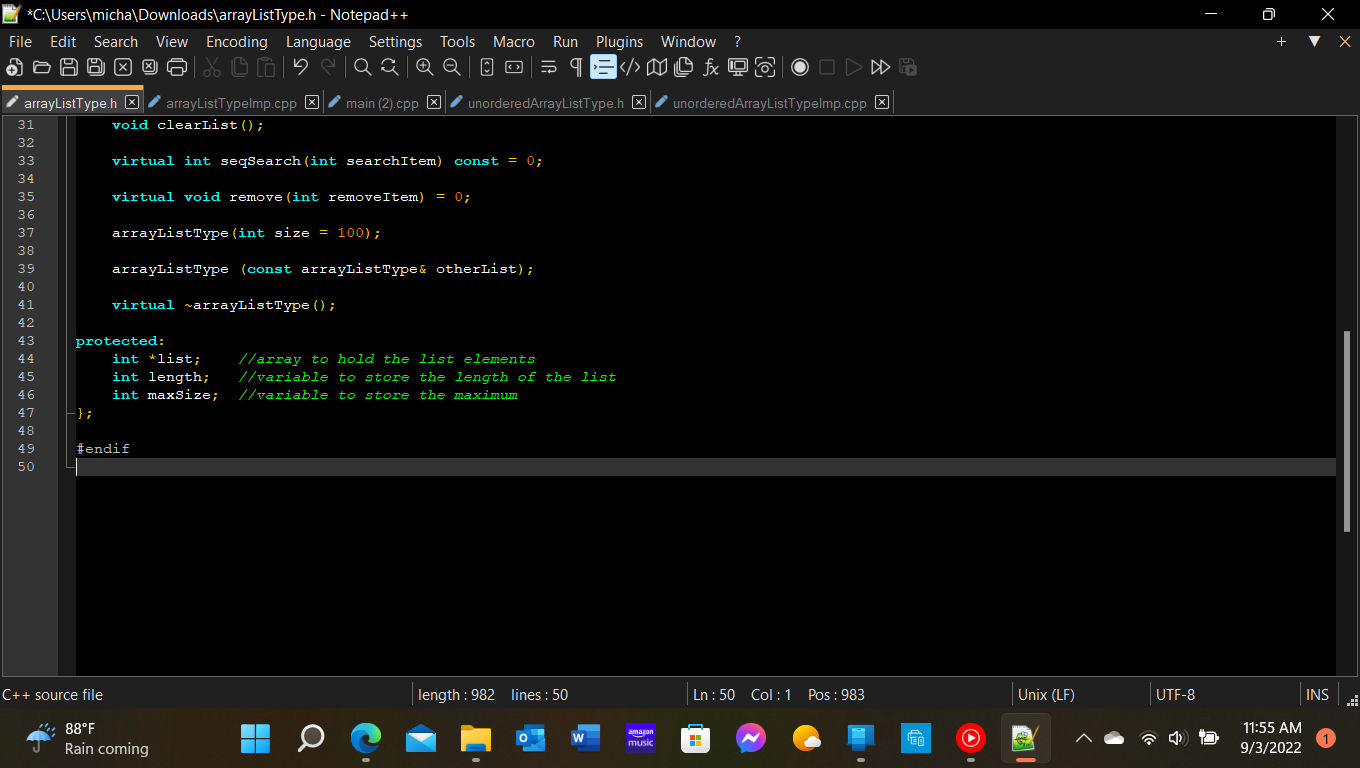This screenshot has width=1360, height=768.
Task: Open the Plugins menu dropdown
Action: [619, 41]
